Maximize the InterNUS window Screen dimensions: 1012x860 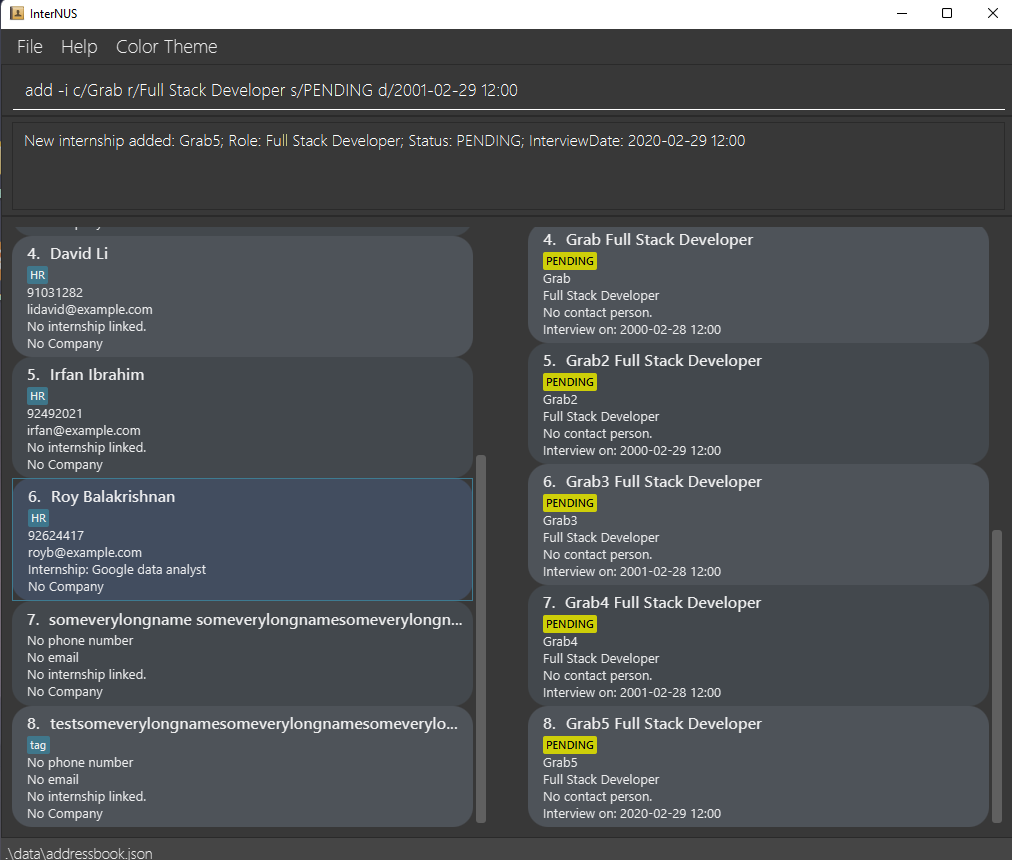click(x=947, y=14)
